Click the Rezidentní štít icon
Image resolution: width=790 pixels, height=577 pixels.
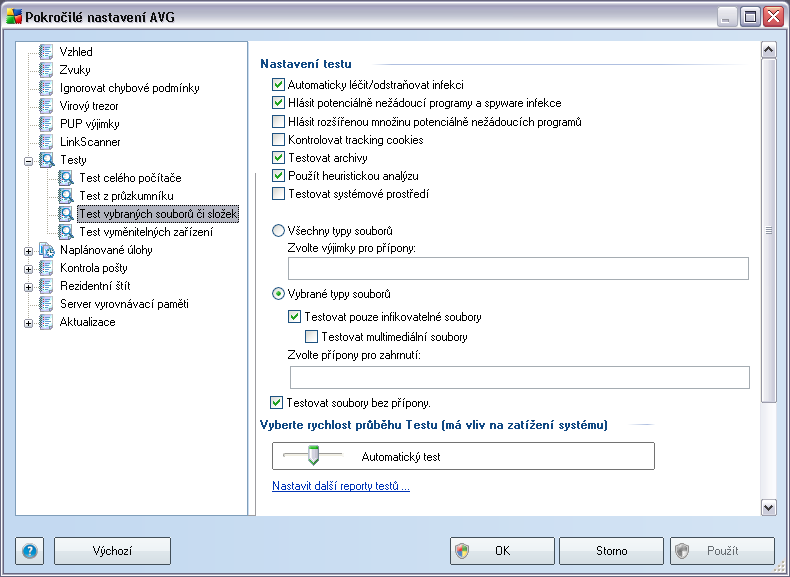[46, 286]
